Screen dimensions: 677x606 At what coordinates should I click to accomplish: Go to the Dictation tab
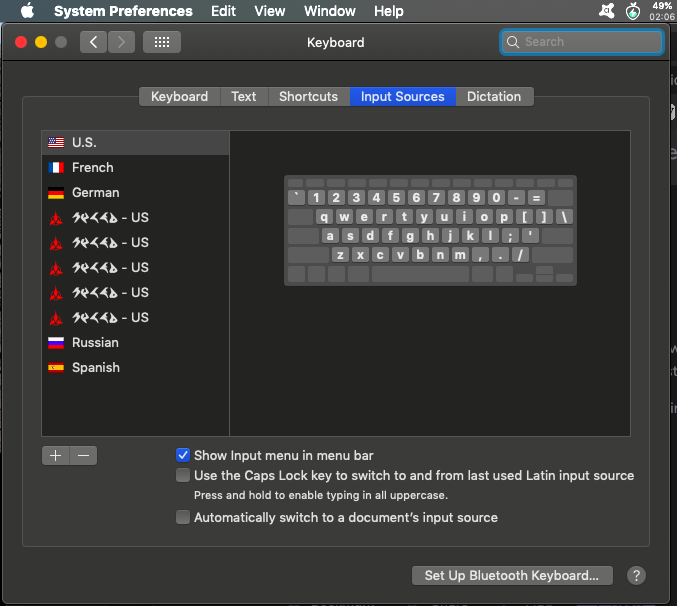tap(494, 96)
